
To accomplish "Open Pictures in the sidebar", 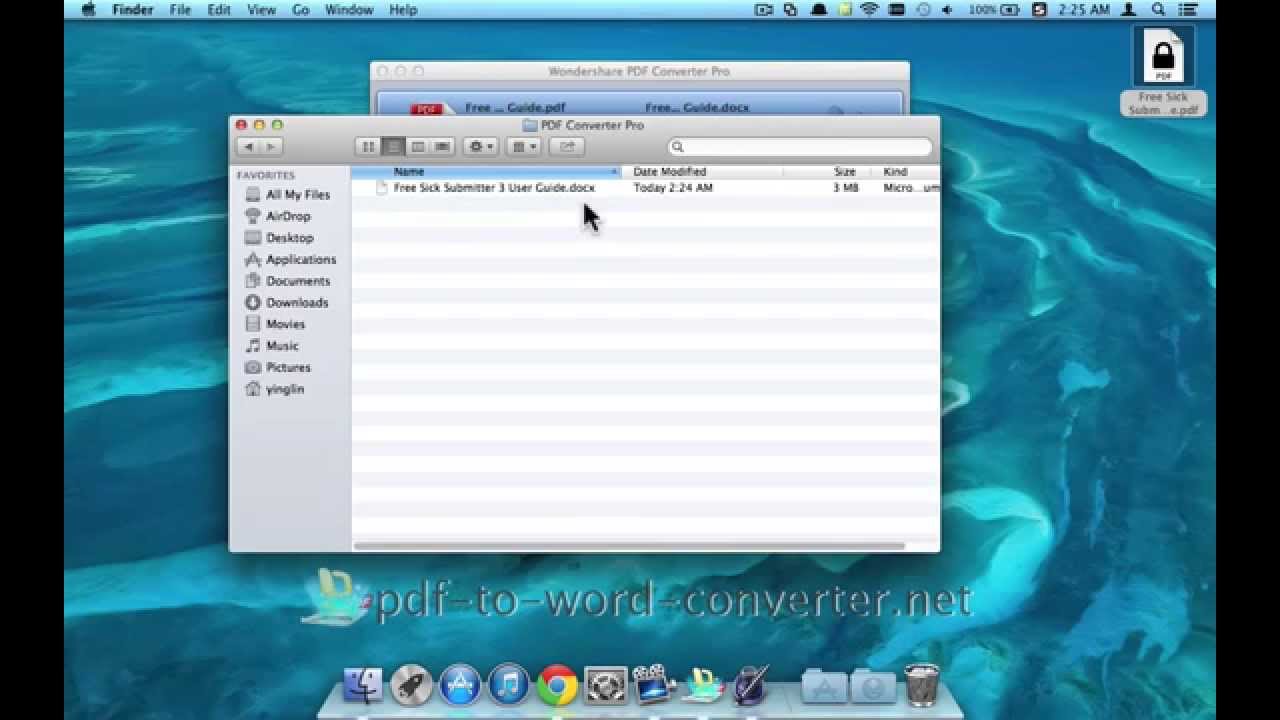I will tap(278, 368).
